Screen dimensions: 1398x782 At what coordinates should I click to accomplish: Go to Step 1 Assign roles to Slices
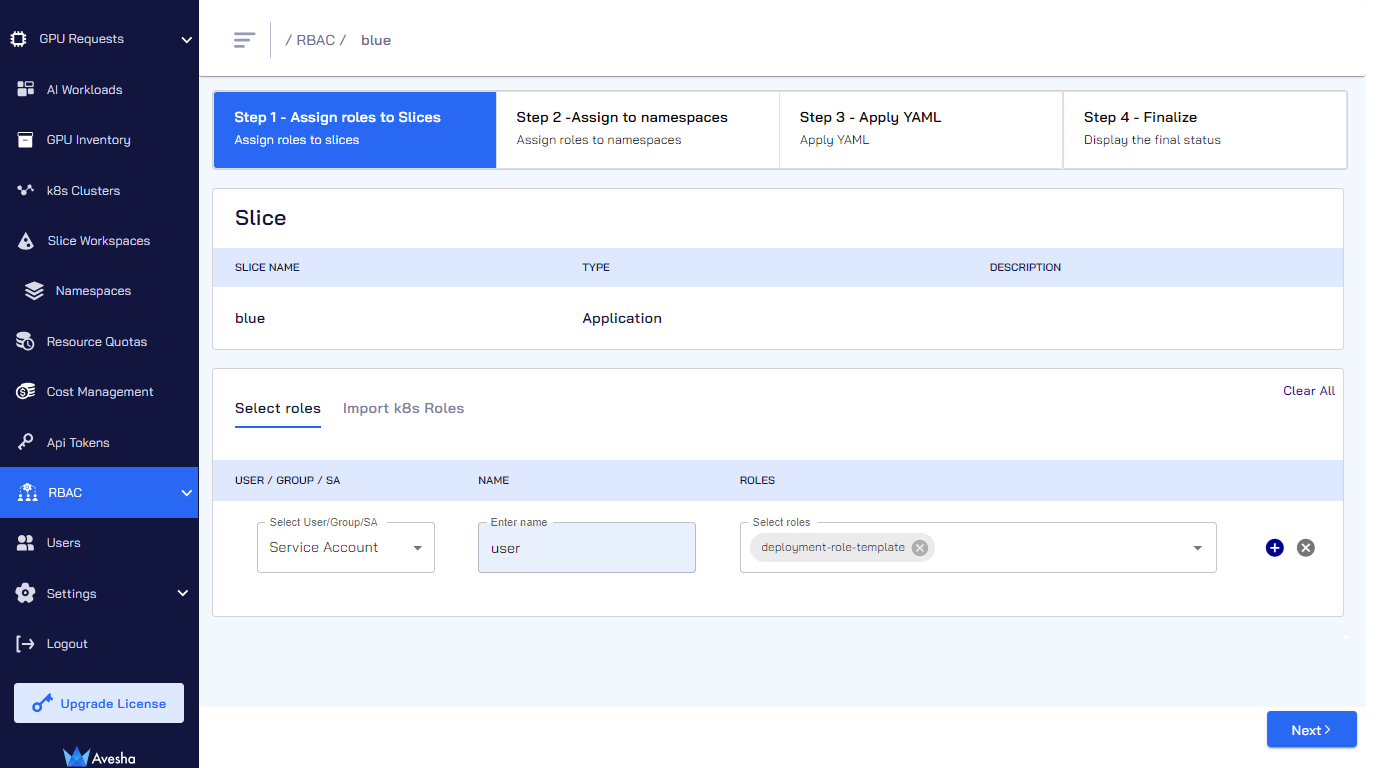tap(355, 130)
